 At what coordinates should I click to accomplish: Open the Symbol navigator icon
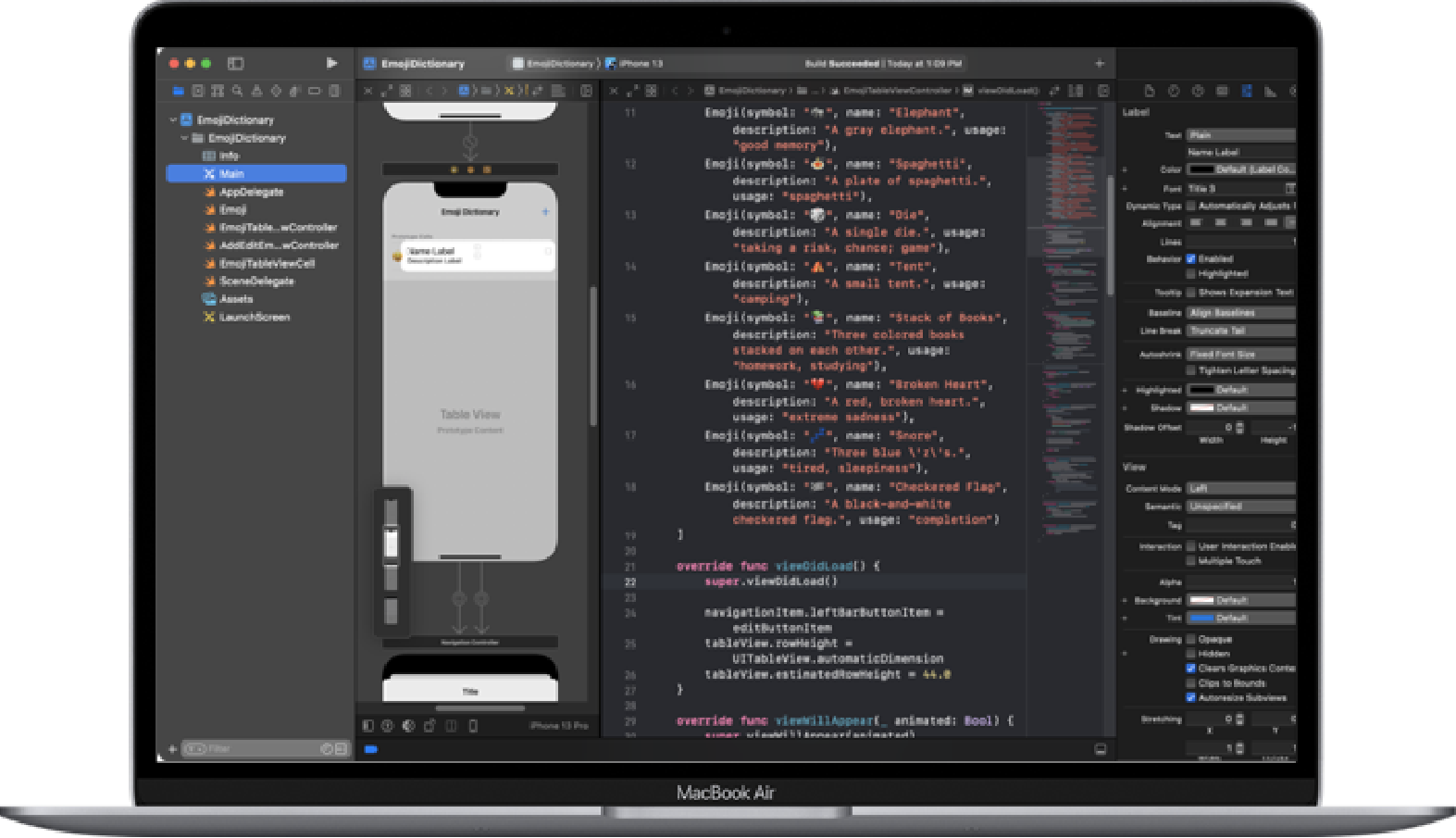[217, 91]
